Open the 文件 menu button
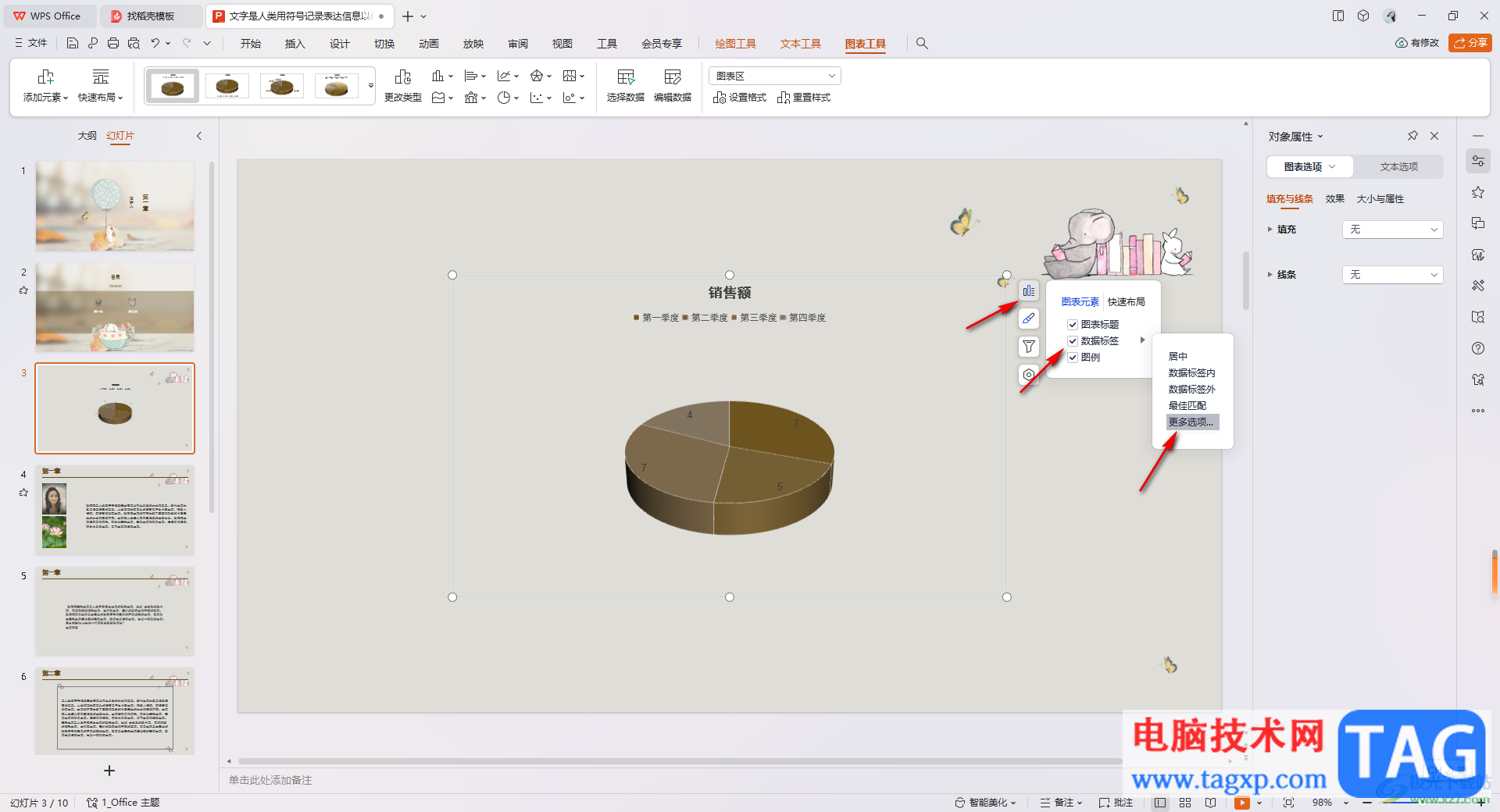1500x812 pixels. 31,44
